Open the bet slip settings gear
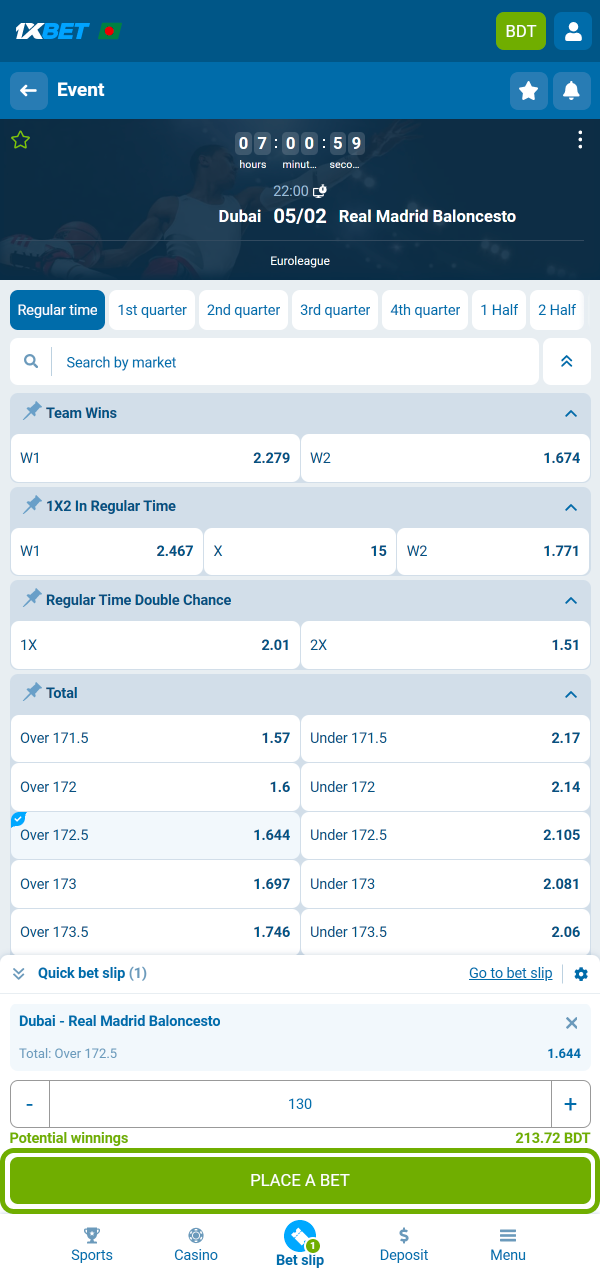 [581, 973]
